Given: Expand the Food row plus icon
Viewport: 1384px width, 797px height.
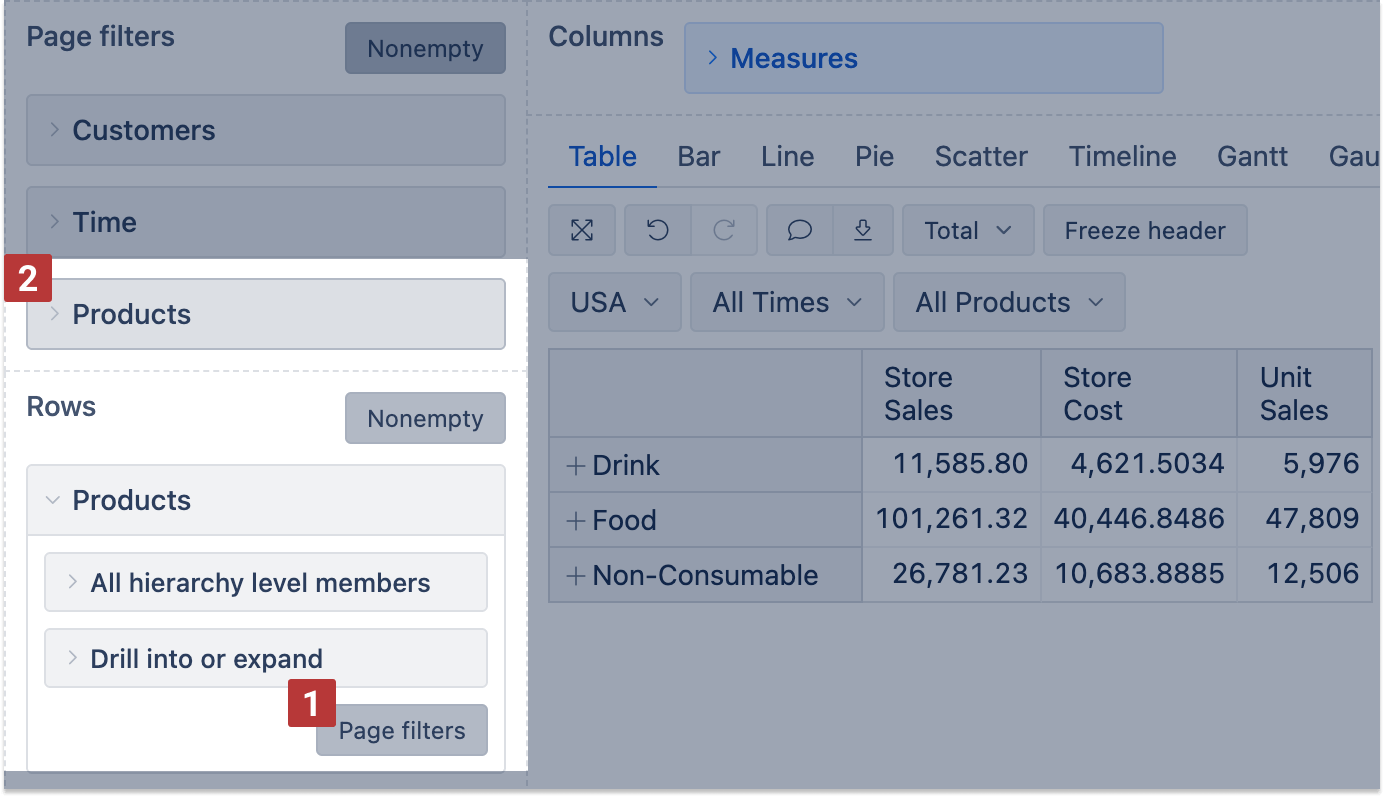Looking at the screenshot, I should coord(575,521).
